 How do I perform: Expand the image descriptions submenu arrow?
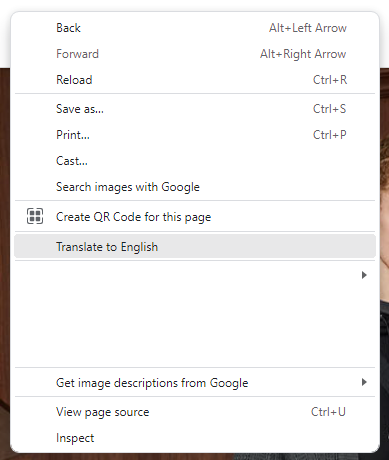pyautogui.click(x=364, y=382)
